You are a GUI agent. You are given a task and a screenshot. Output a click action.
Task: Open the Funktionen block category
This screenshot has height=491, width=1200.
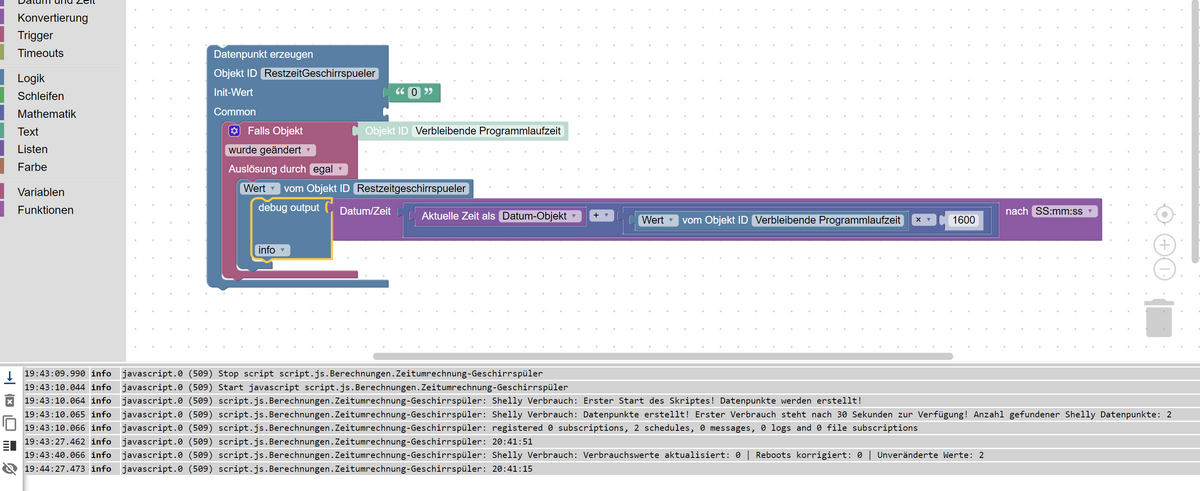coord(45,210)
